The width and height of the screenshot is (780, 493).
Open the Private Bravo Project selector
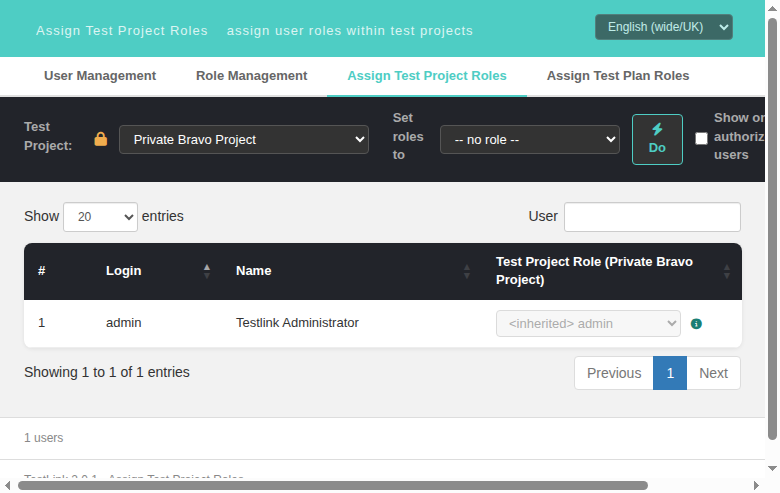tap(244, 140)
